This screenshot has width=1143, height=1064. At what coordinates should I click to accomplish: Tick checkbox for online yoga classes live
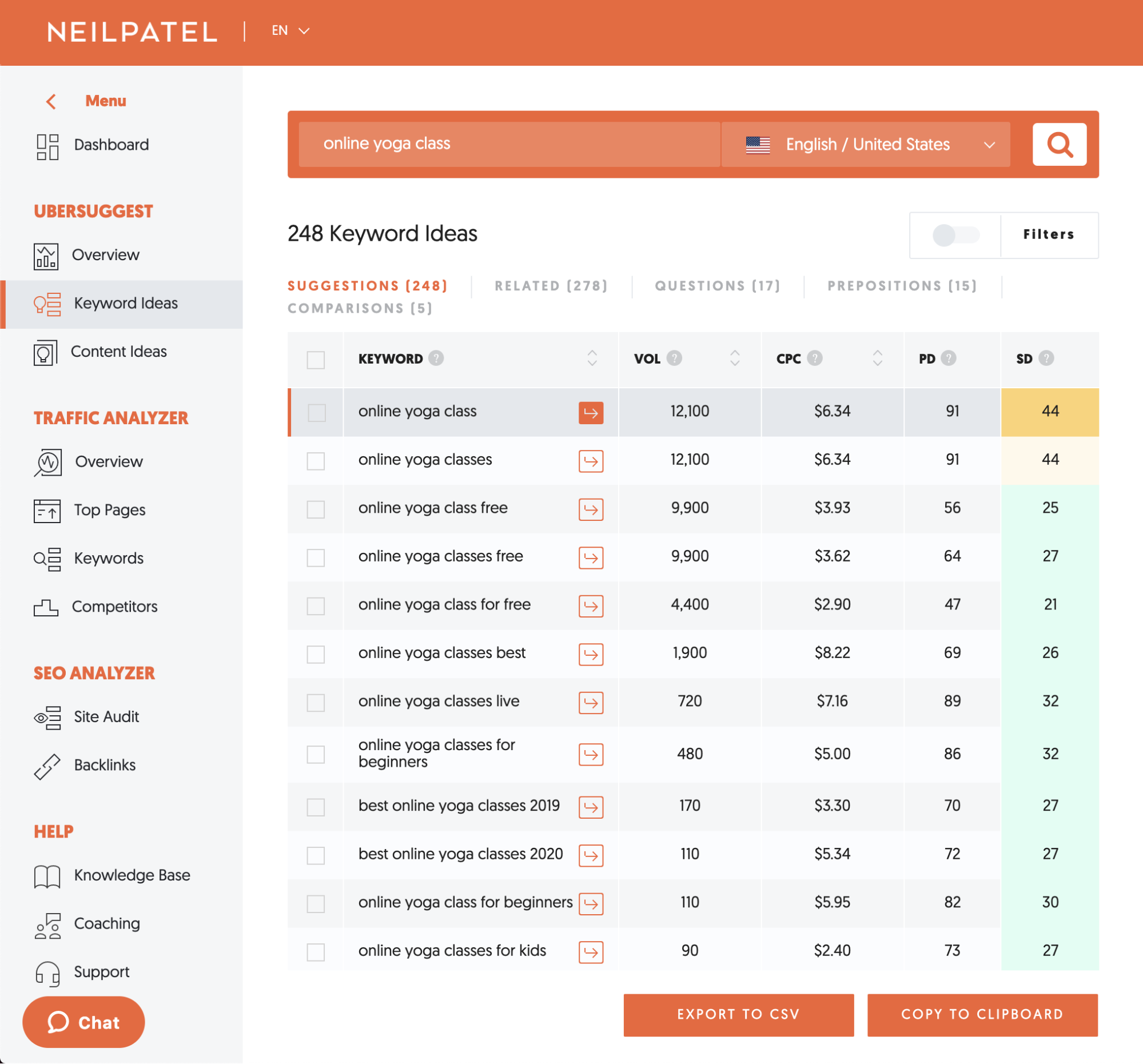point(316,703)
